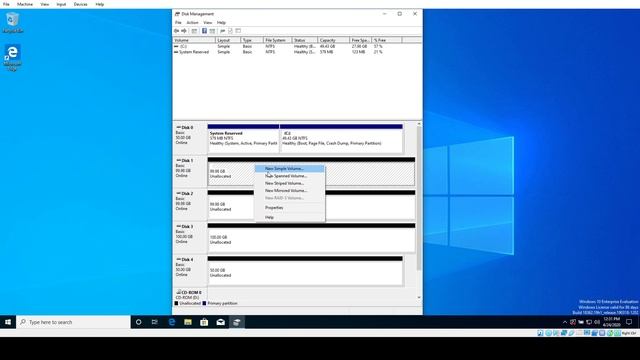Viewport: 640px width, 360px height.
Task: Open the Disk Management View menu
Action: tap(208, 22)
